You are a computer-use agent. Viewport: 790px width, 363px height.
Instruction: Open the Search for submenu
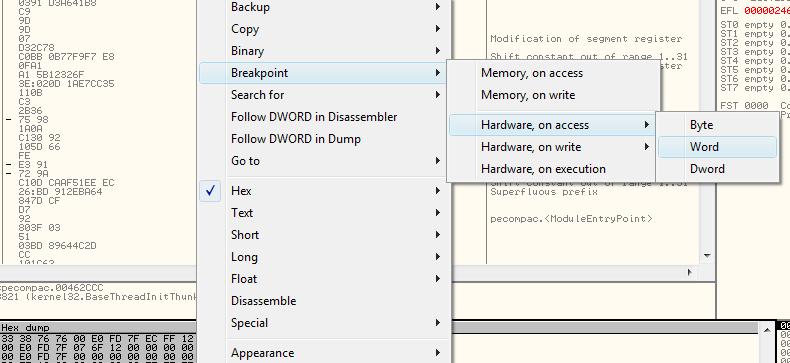click(323, 95)
